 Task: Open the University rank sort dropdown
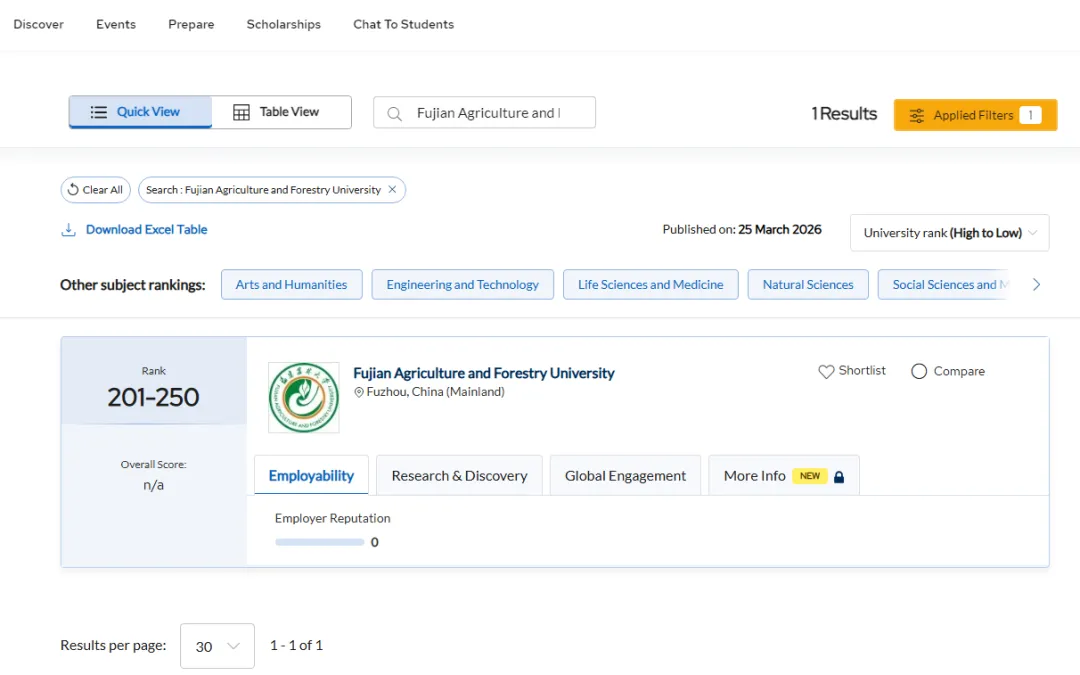(x=949, y=233)
